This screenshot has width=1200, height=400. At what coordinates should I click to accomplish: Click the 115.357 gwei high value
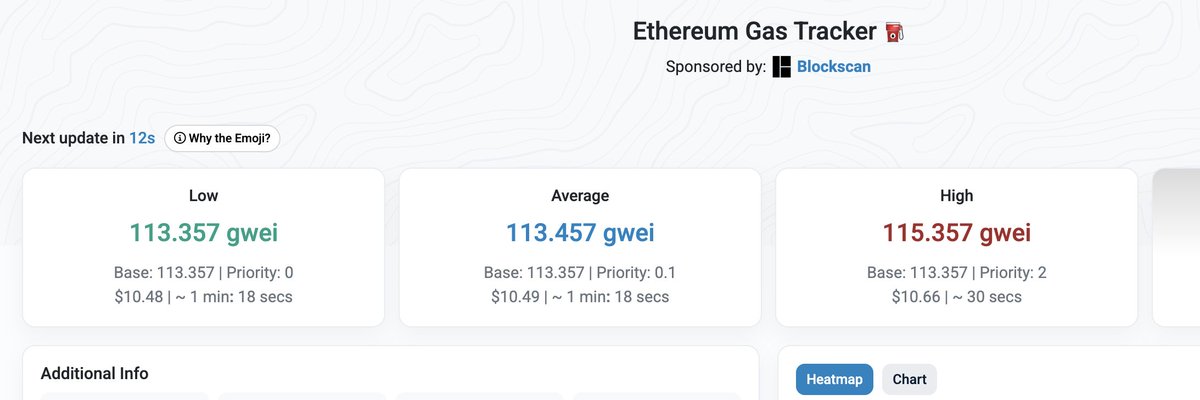[x=956, y=233]
